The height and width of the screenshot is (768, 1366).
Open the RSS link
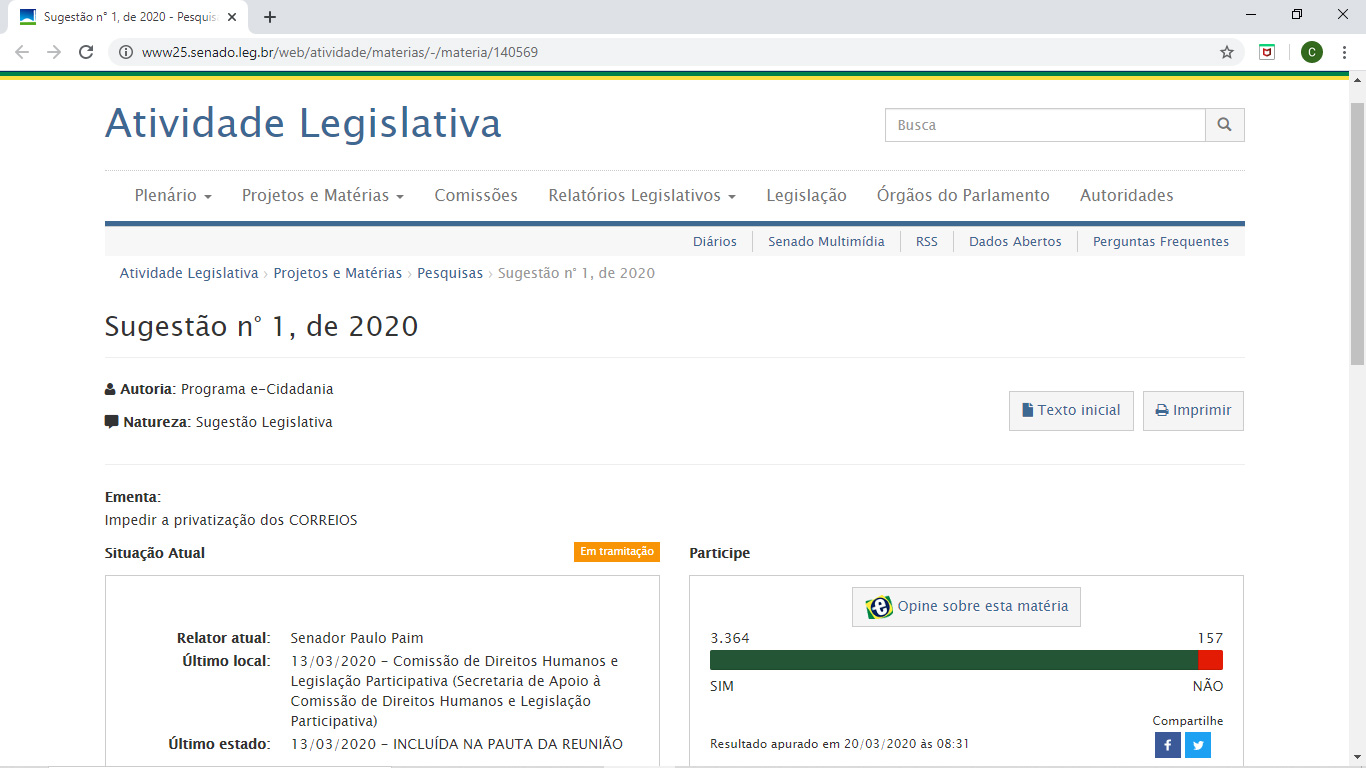click(927, 242)
